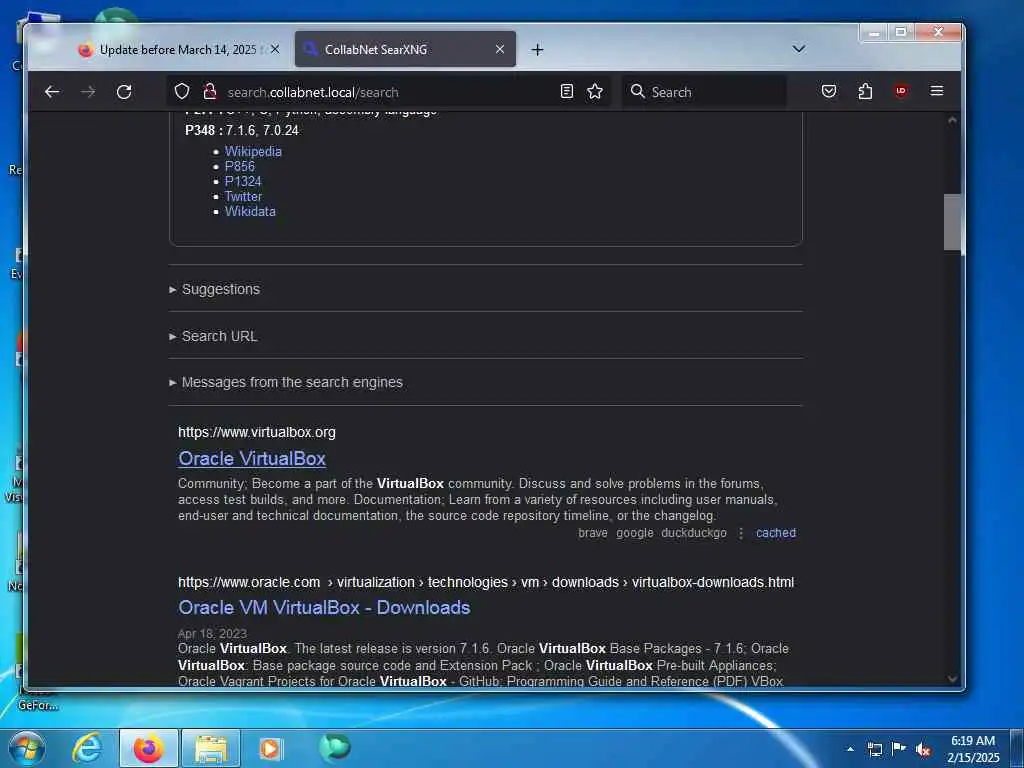The width and height of the screenshot is (1024, 768).
Task: Open Pocket save icon
Action: 829,91
